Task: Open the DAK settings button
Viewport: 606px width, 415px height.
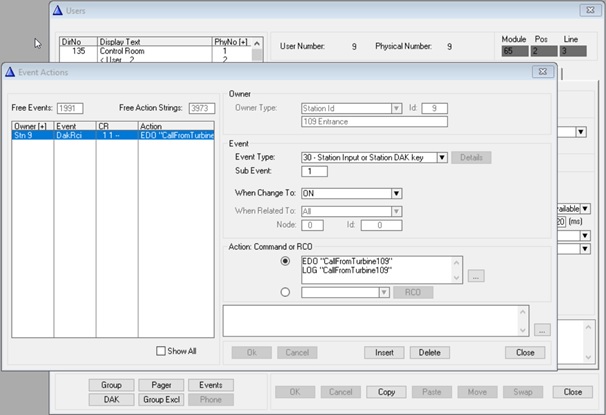Action: click(x=111, y=399)
